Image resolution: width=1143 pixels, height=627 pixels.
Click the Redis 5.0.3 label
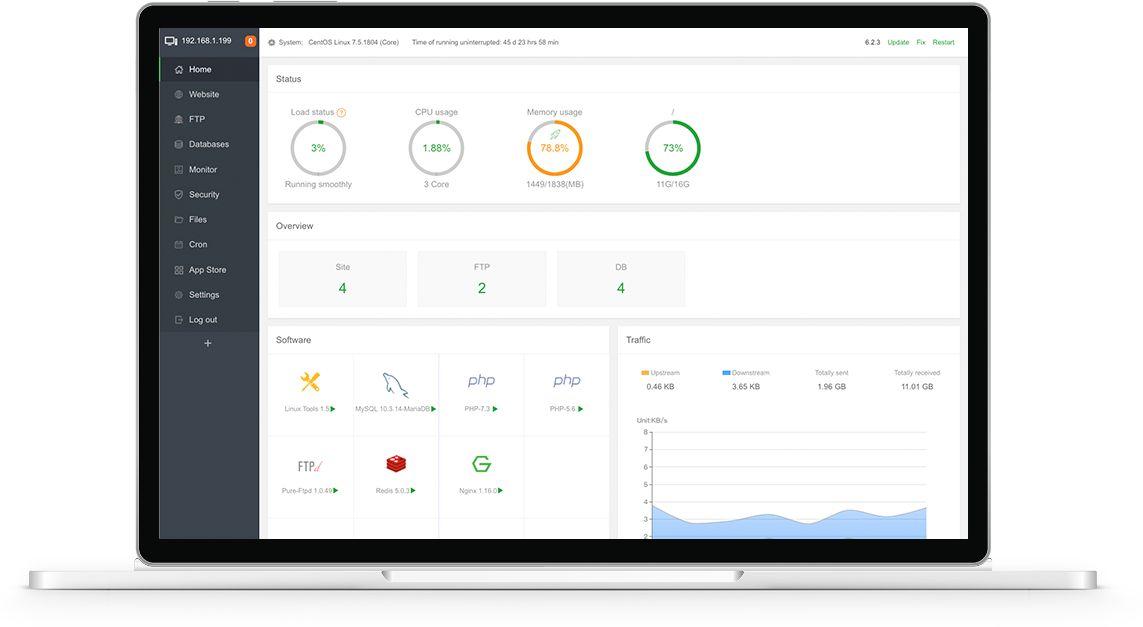point(393,491)
